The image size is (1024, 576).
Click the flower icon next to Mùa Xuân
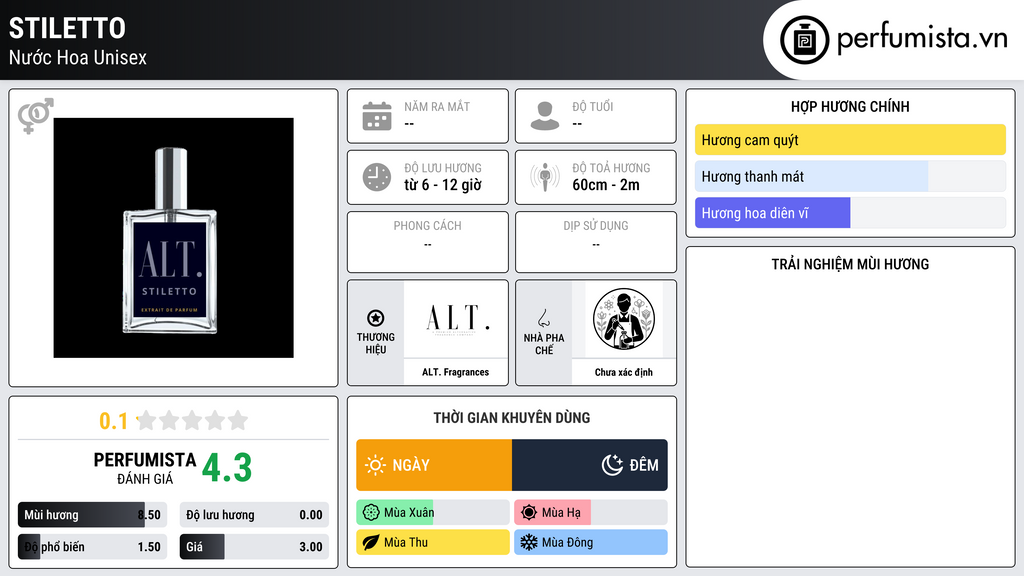coord(371,513)
